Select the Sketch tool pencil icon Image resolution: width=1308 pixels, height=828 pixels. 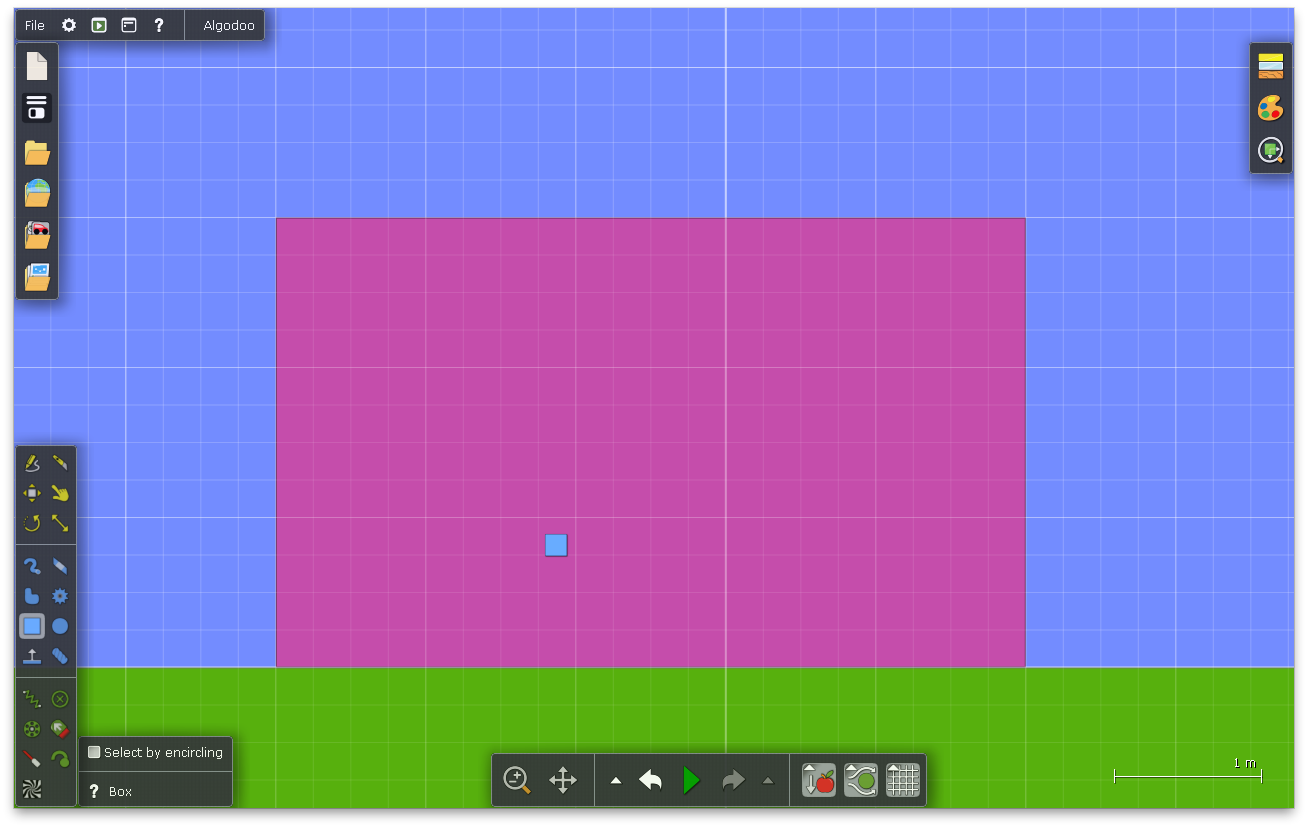tap(32, 463)
